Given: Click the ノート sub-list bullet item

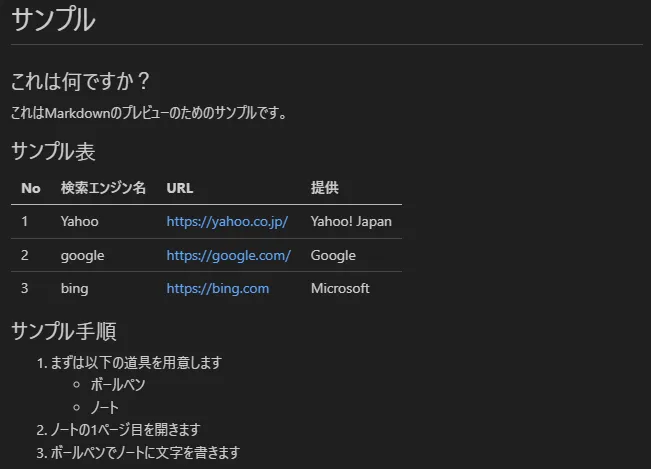Looking at the screenshot, I should (105, 407).
